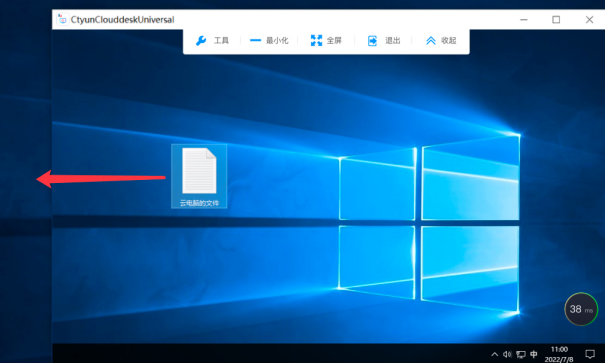Click the 云电脑的文件 file name label

[199, 203]
